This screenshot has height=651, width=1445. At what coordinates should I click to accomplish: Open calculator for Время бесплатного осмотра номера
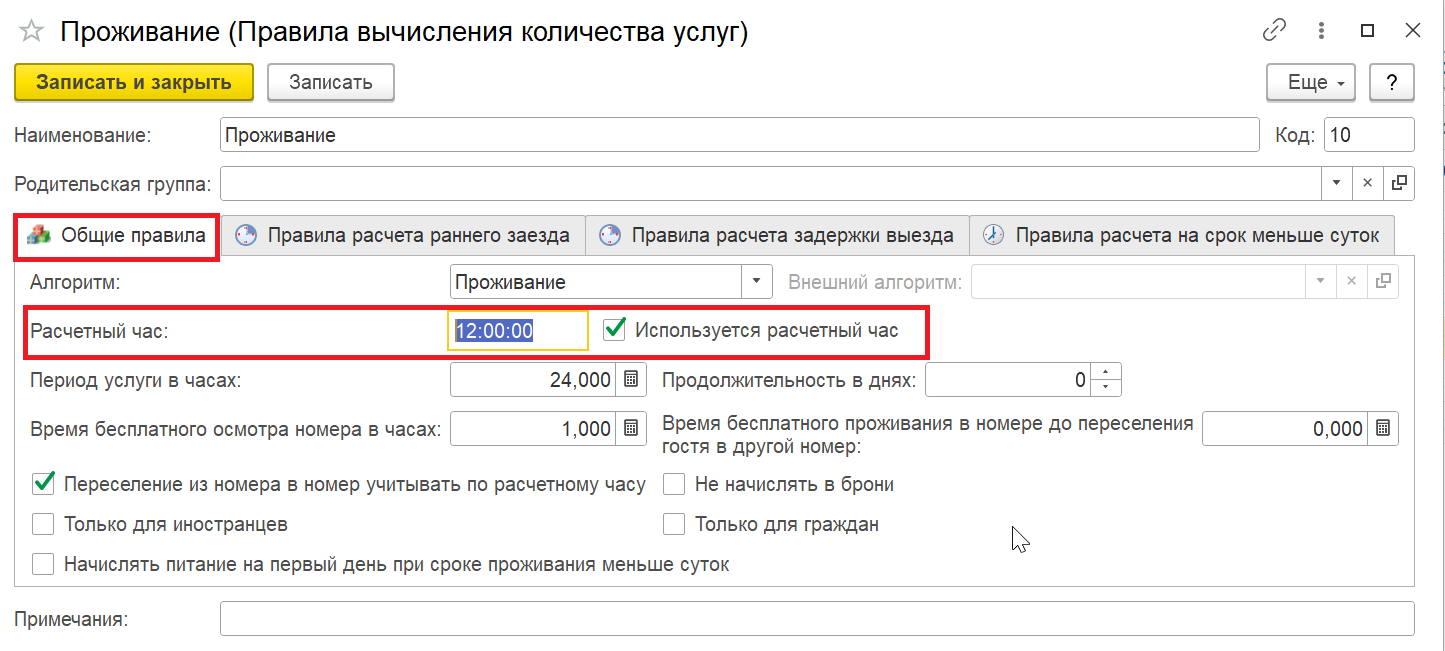tap(630, 429)
